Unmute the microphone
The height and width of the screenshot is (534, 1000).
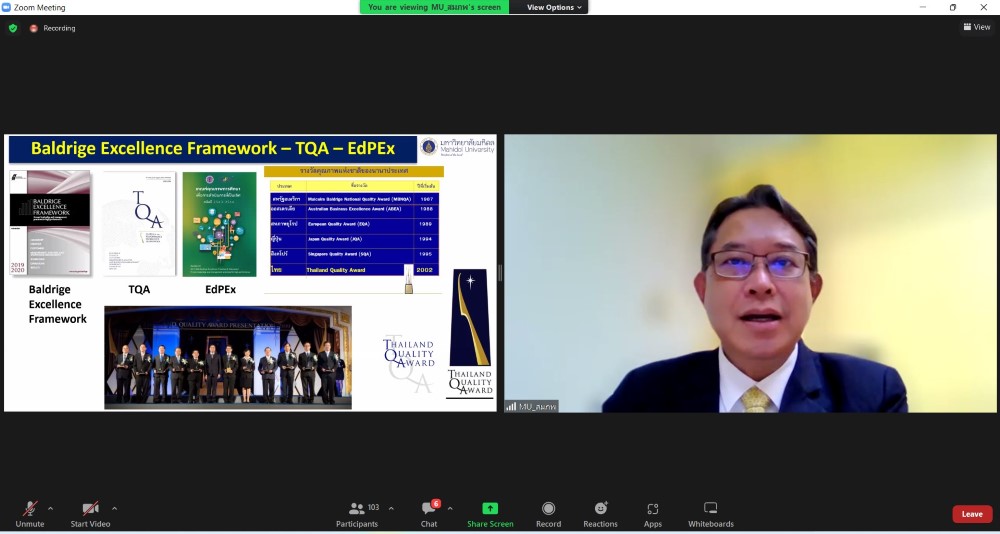(x=30, y=514)
